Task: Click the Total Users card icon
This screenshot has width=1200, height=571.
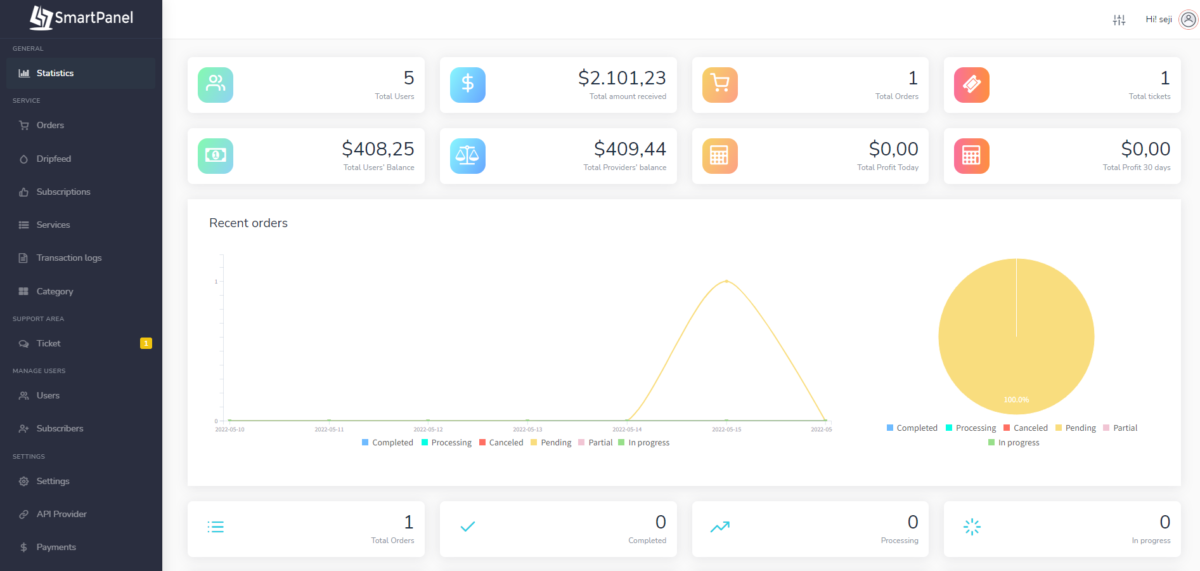Action: coord(215,85)
